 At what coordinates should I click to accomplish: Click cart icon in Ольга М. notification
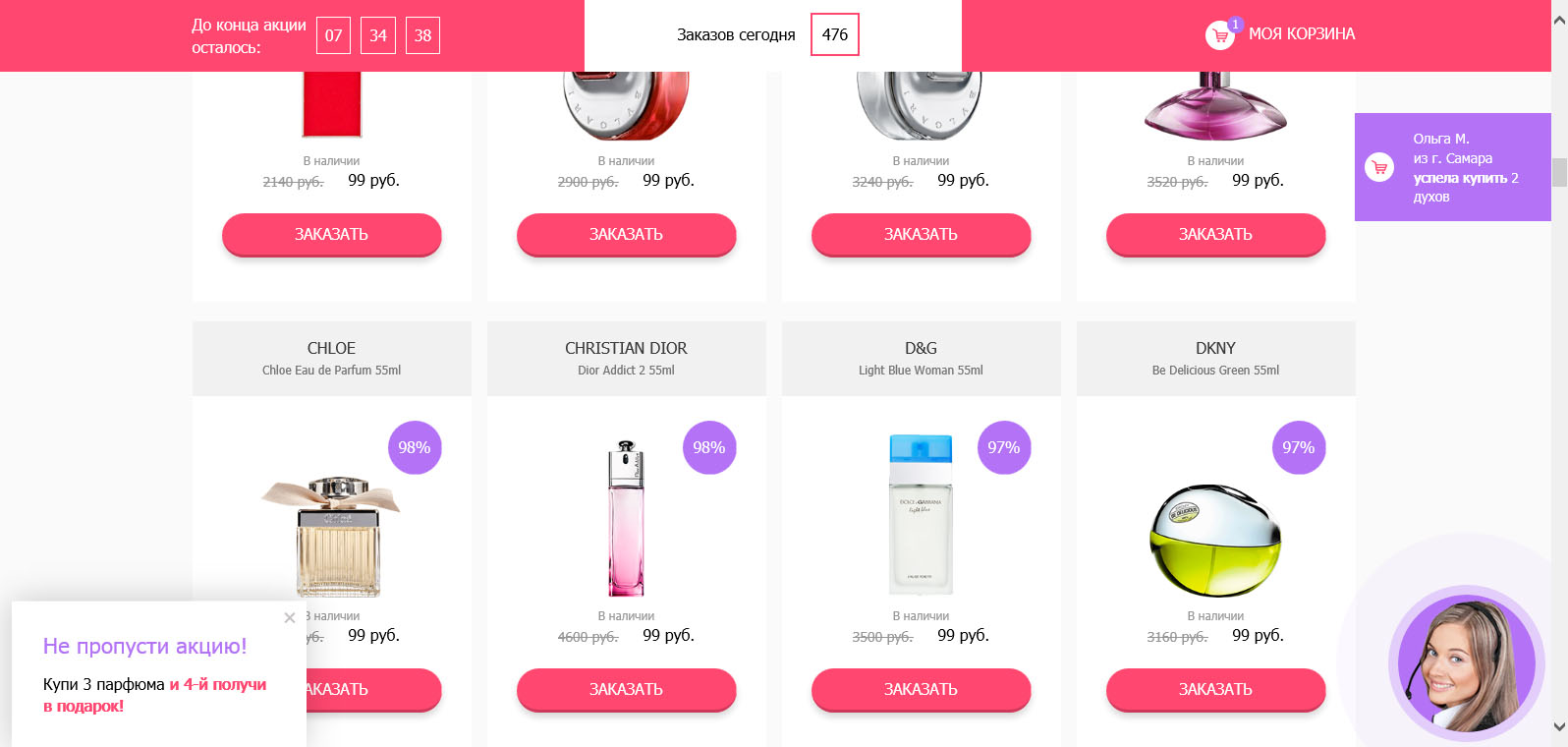click(x=1379, y=167)
